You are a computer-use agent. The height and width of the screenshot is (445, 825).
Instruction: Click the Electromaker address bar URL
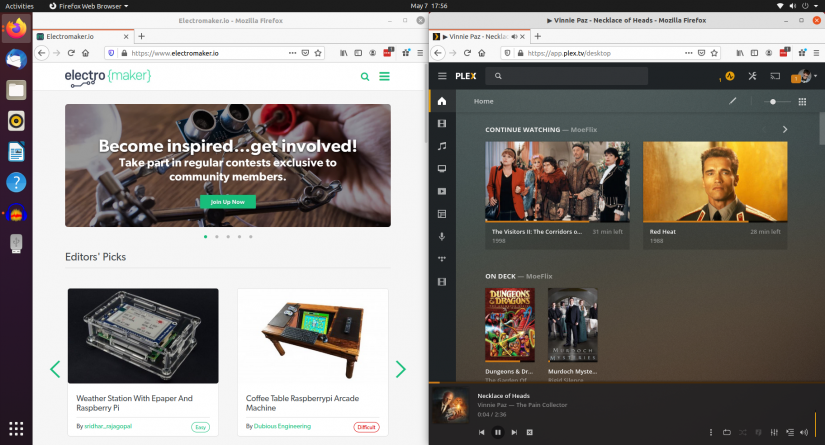point(175,53)
